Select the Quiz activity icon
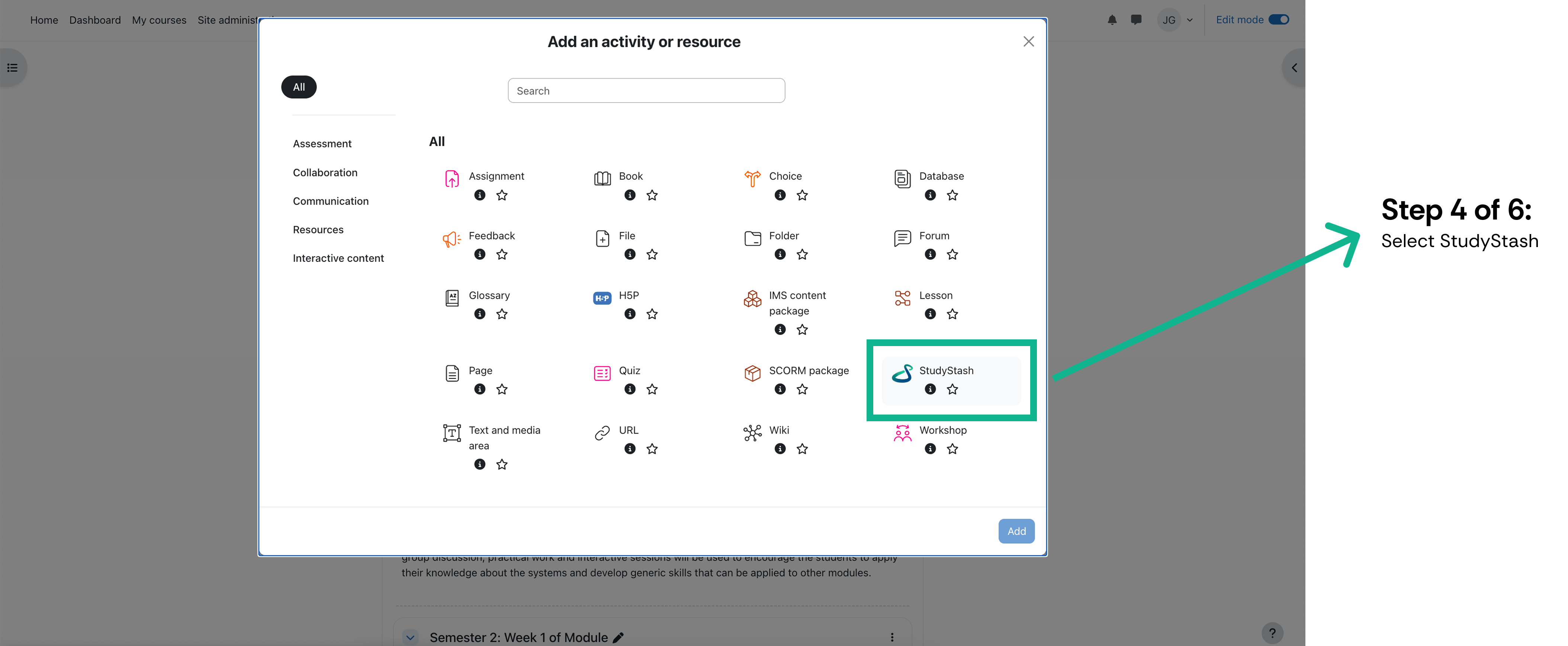This screenshot has width=1568, height=646. pyautogui.click(x=602, y=373)
